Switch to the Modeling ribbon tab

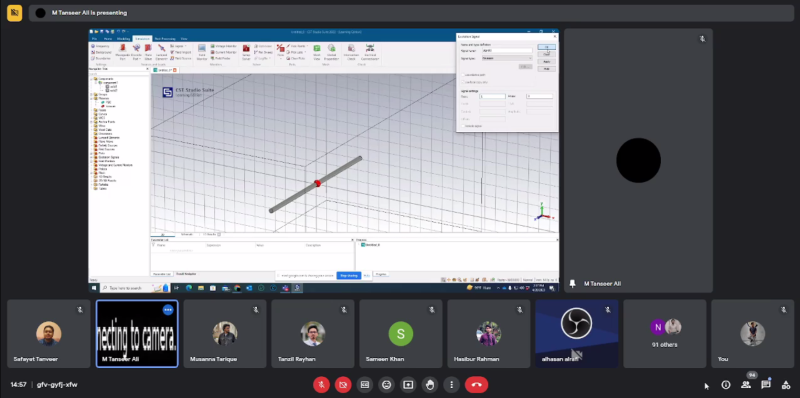(x=124, y=39)
